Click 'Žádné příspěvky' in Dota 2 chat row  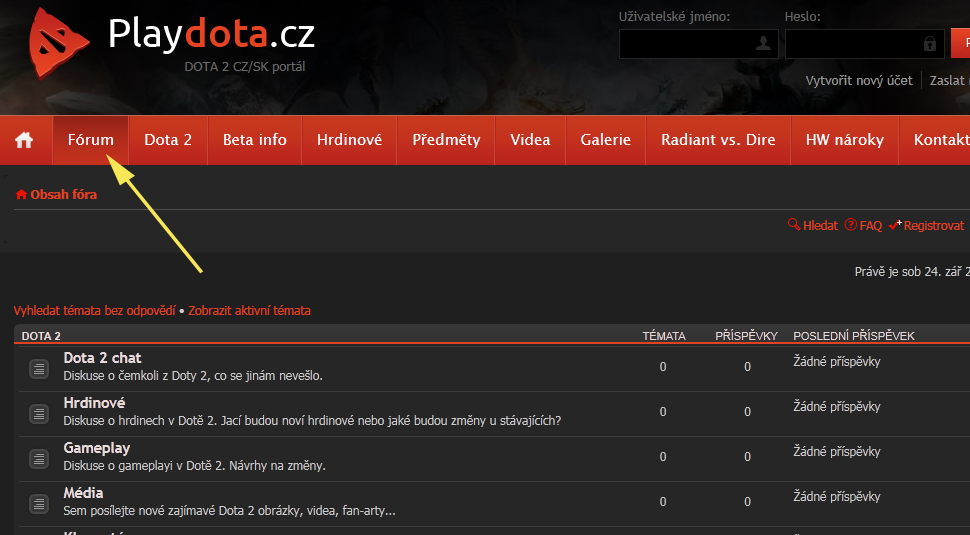coord(836,361)
